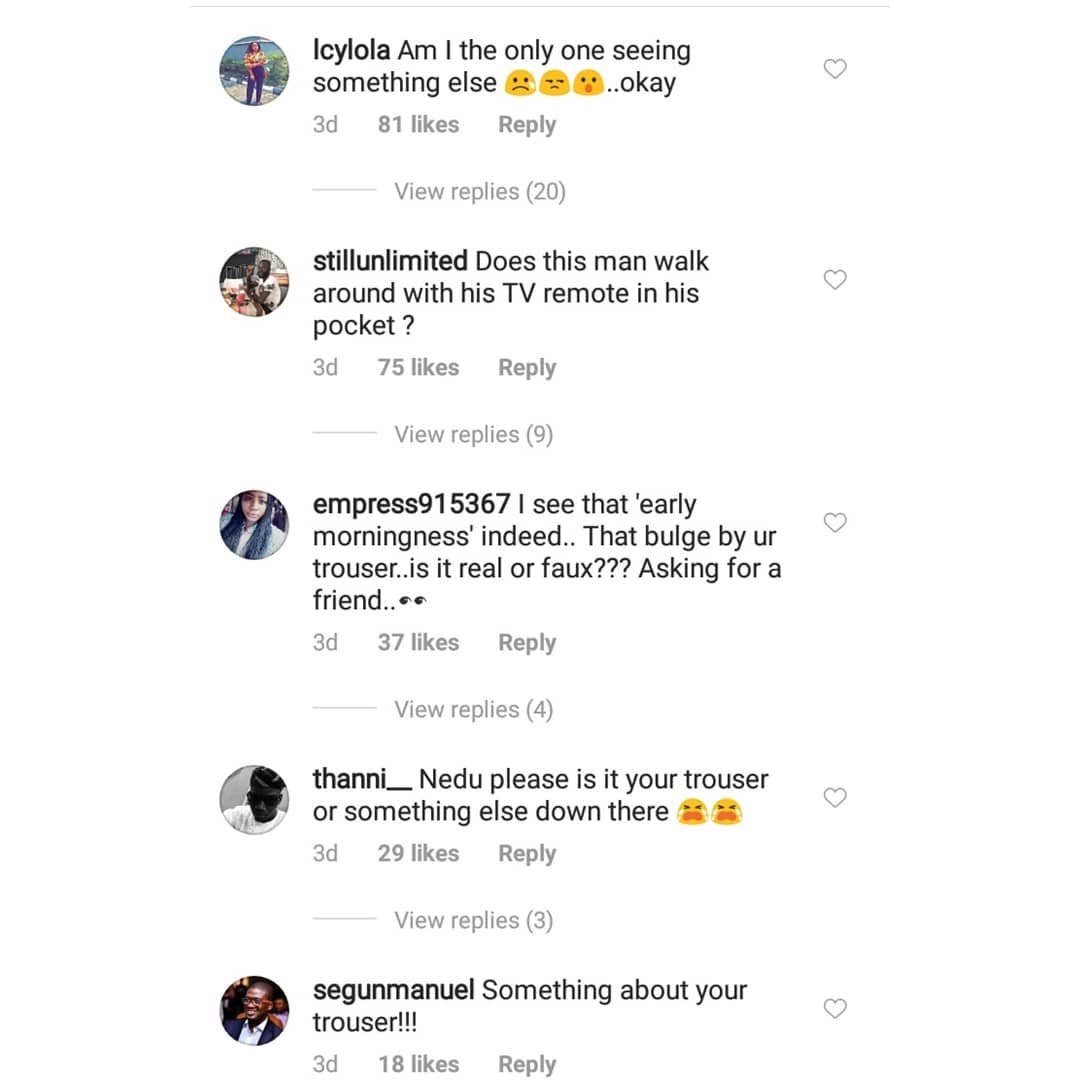Expand View replies (20)

[x=479, y=191]
